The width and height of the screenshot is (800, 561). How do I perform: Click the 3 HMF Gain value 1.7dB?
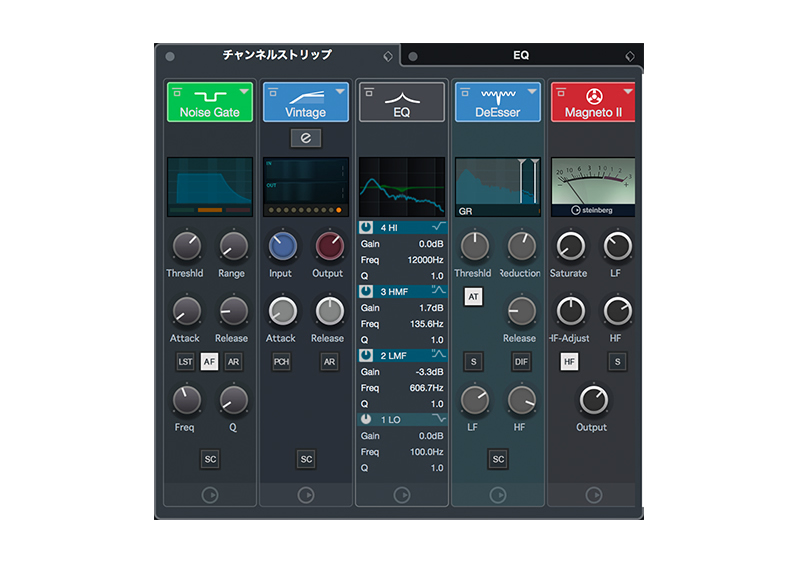pos(431,308)
